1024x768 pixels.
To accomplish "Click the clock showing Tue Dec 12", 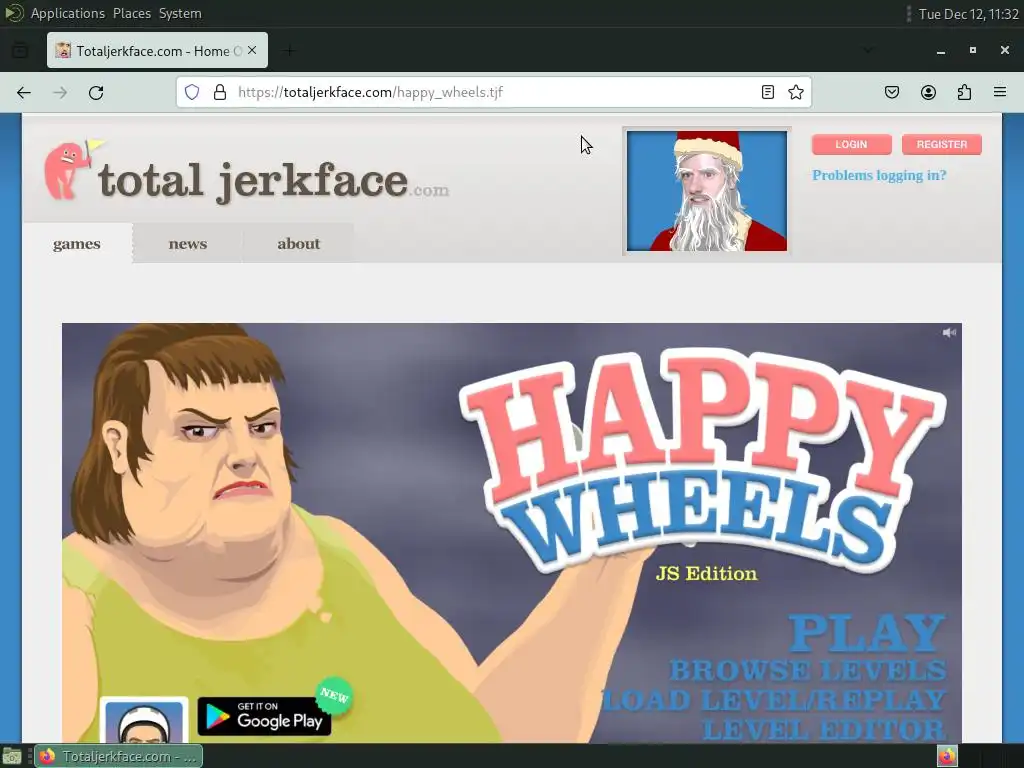I will [x=968, y=14].
